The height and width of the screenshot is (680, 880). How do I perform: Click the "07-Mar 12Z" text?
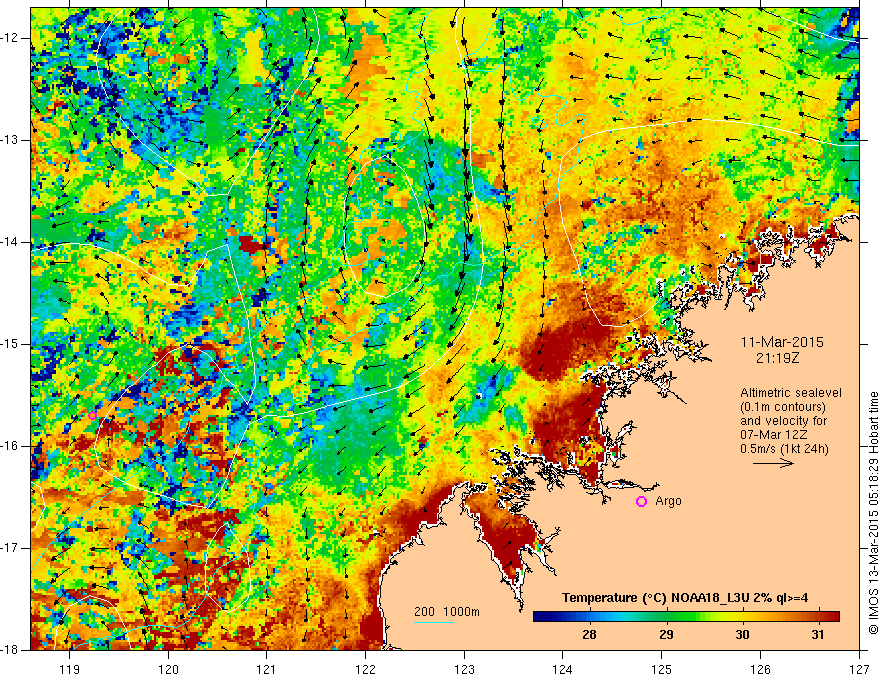pyautogui.click(x=773, y=435)
